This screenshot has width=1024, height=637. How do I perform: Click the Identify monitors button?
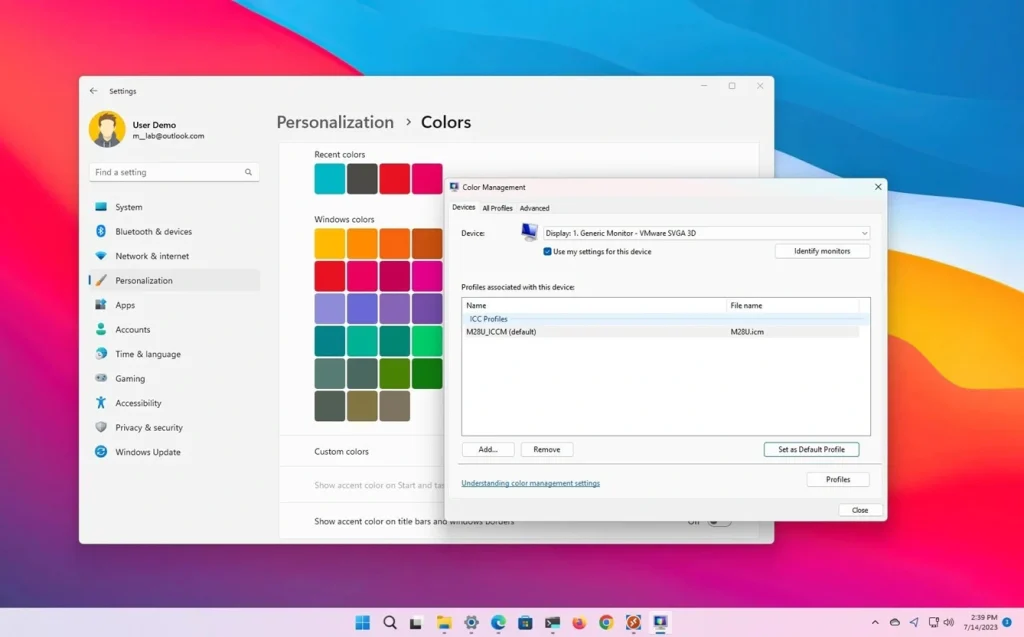point(822,251)
